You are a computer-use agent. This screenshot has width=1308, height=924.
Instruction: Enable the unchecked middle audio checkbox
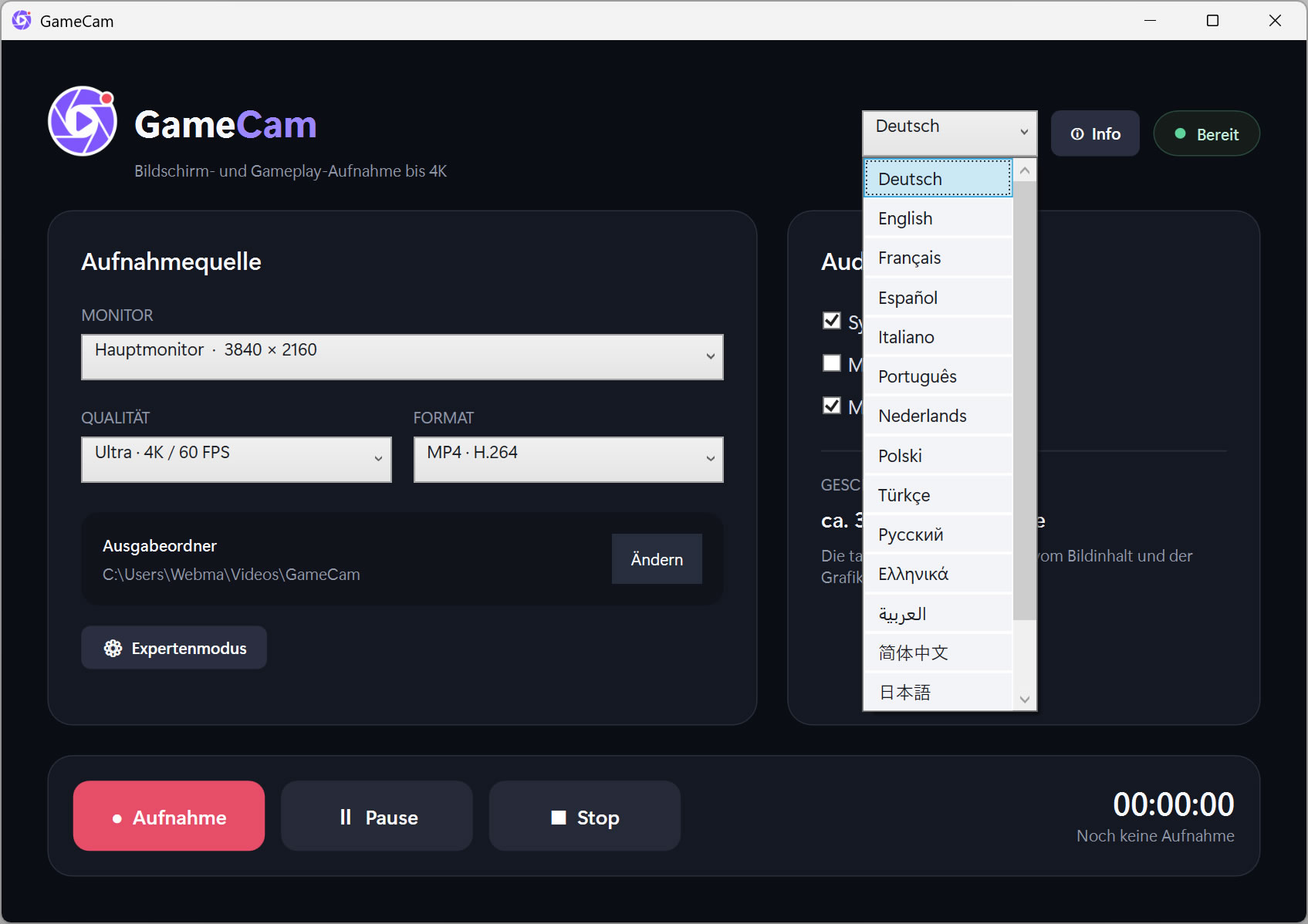pos(832,363)
